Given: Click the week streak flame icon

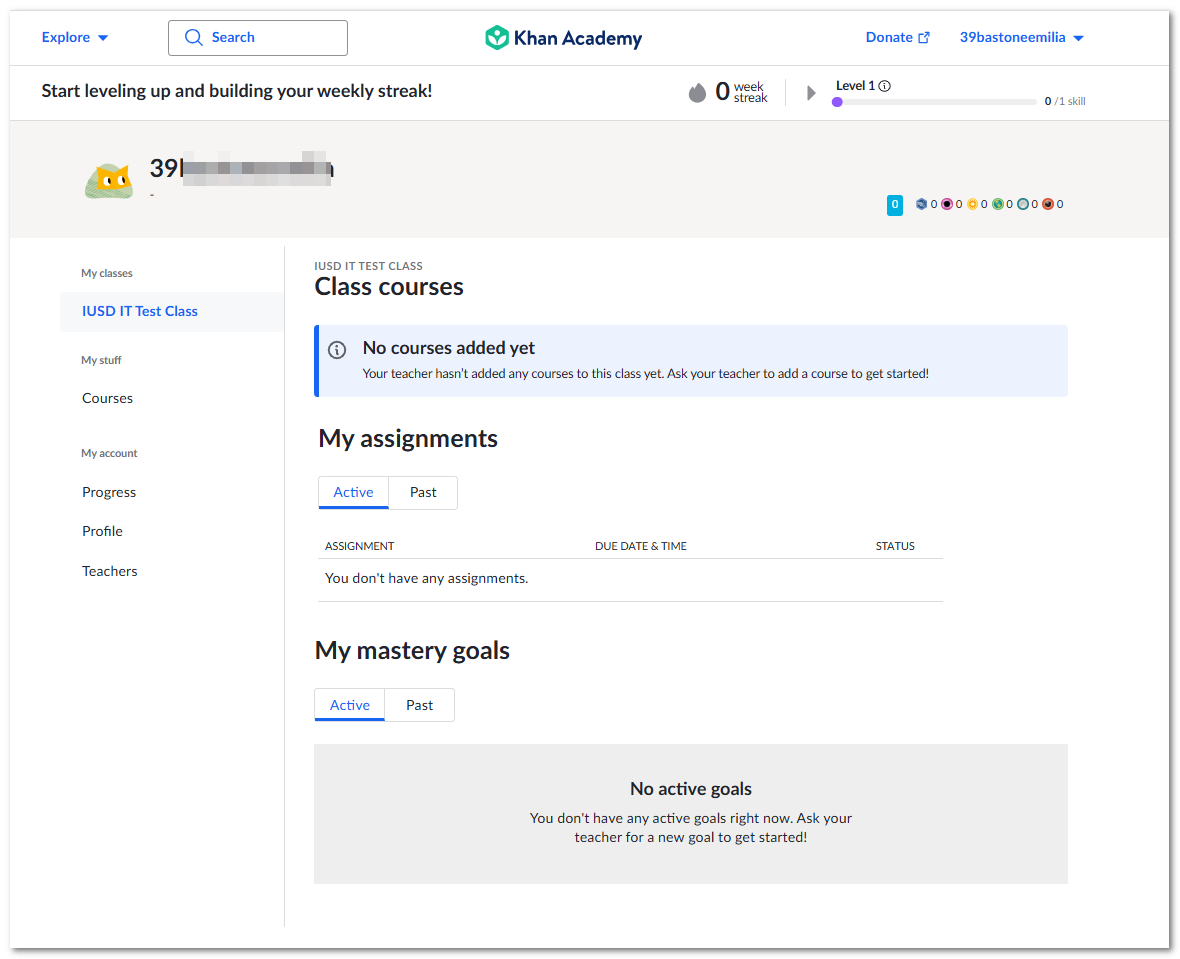Looking at the screenshot, I should [x=698, y=93].
